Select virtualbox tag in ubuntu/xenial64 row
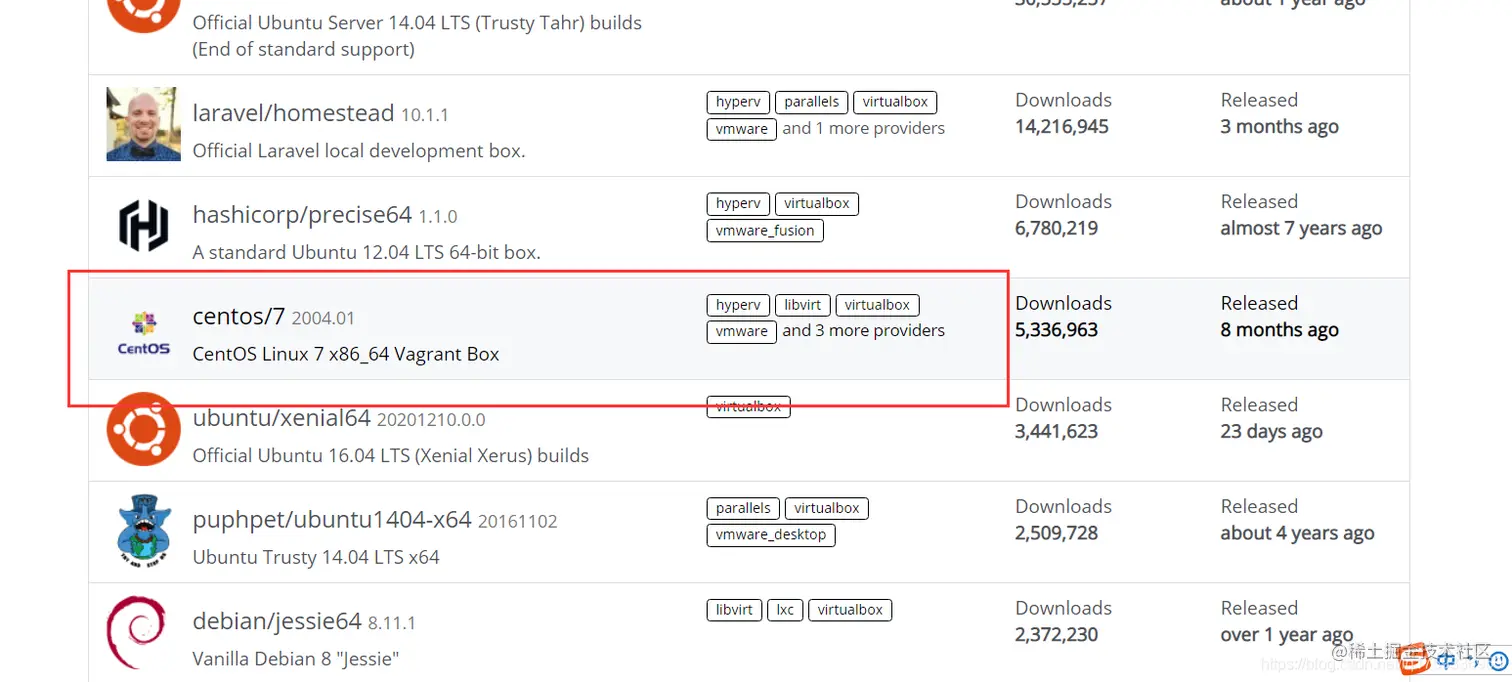The height and width of the screenshot is (682, 1512). click(749, 407)
